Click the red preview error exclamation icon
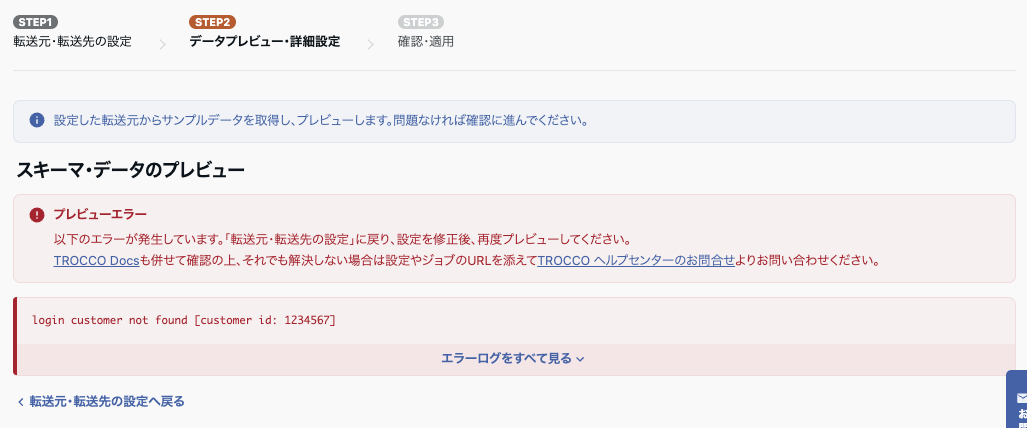 (x=37, y=215)
